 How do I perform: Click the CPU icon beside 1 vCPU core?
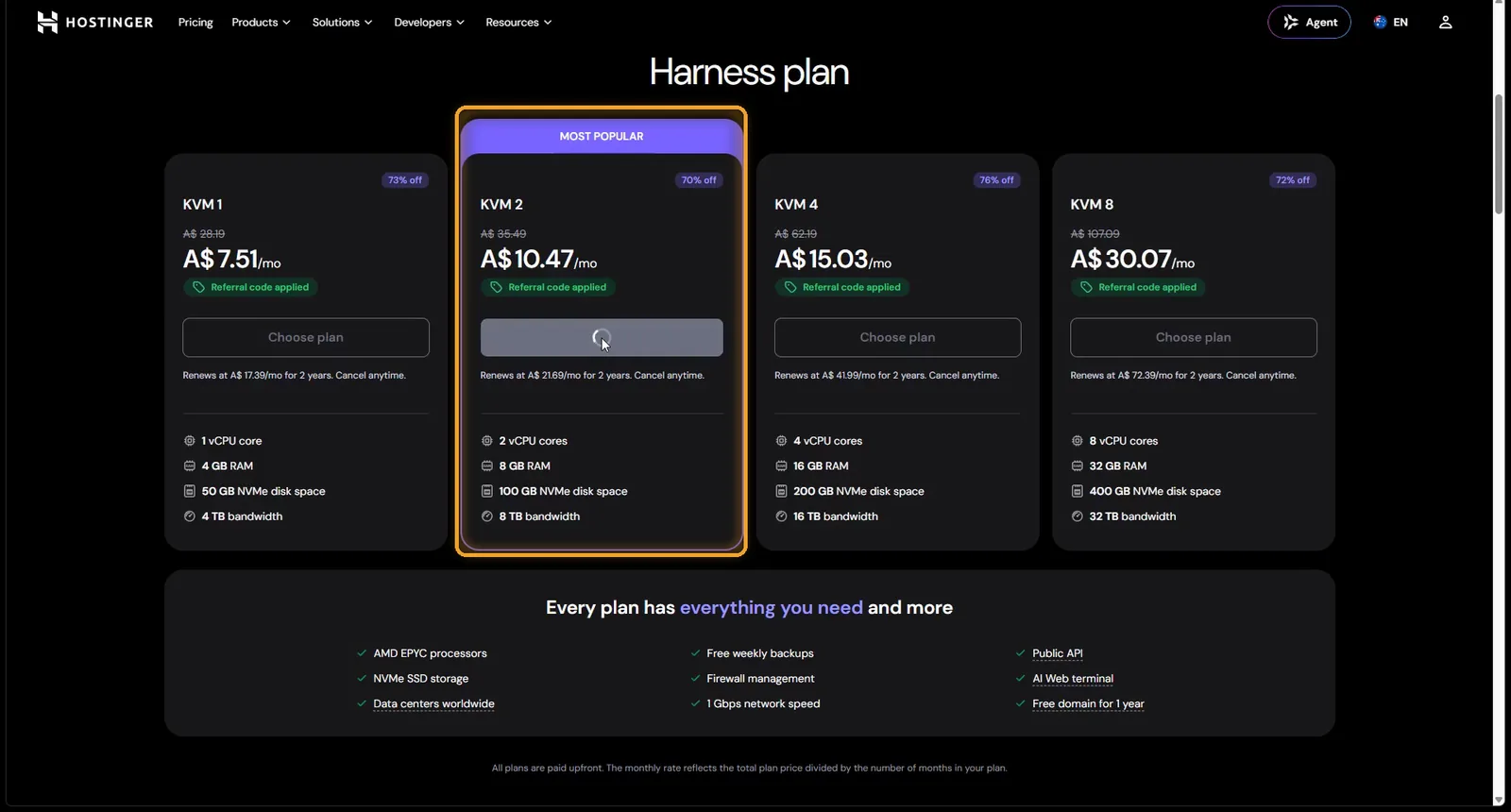point(190,441)
